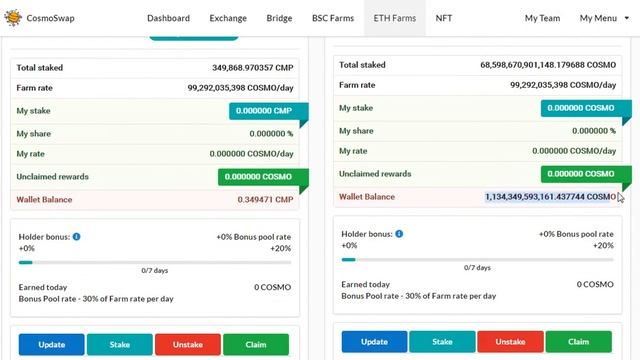Select the ETH Farms tab
This screenshot has width=640, height=360.
[x=395, y=18]
